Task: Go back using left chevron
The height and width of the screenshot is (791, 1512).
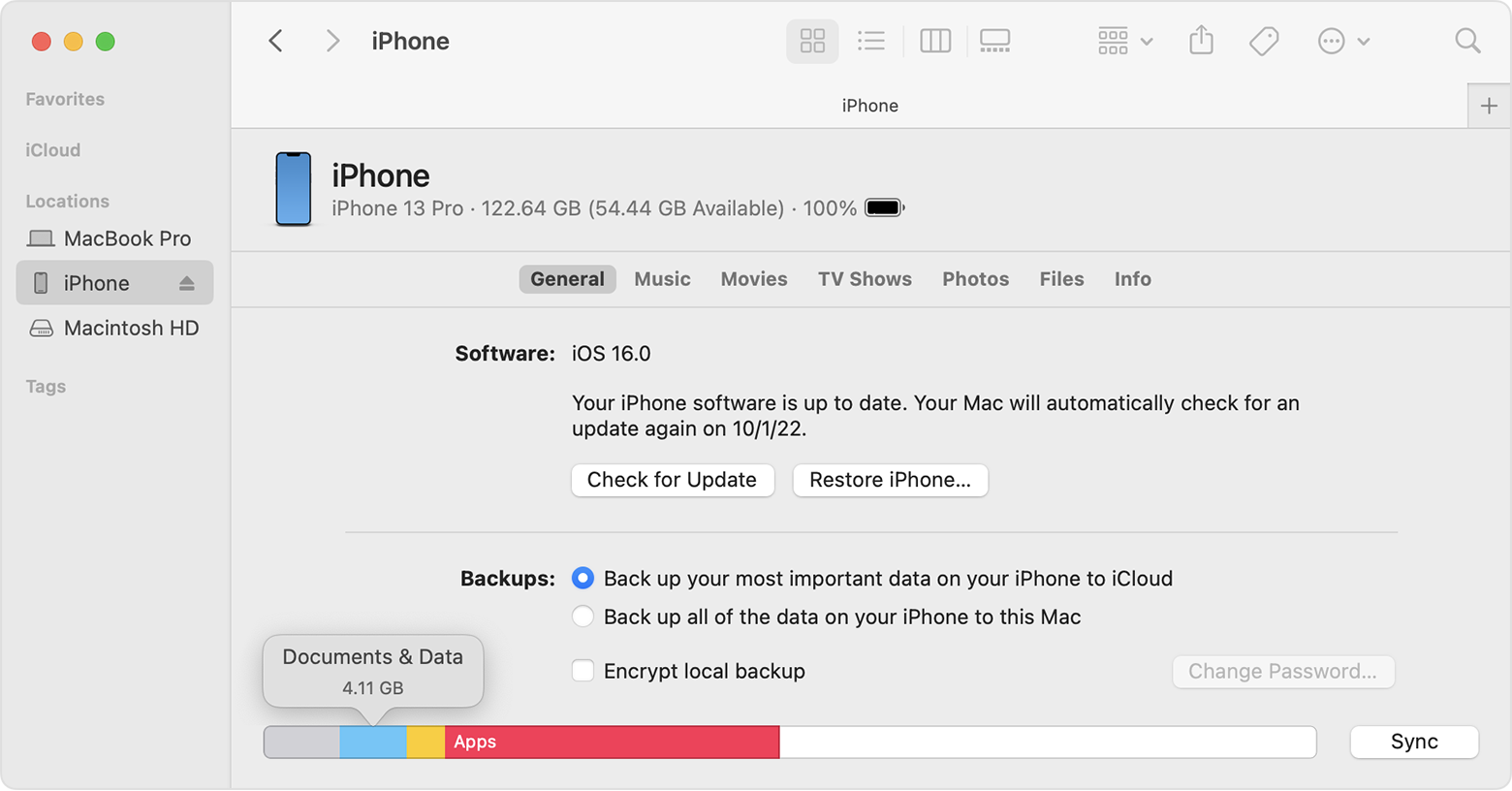Action: point(276,41)
